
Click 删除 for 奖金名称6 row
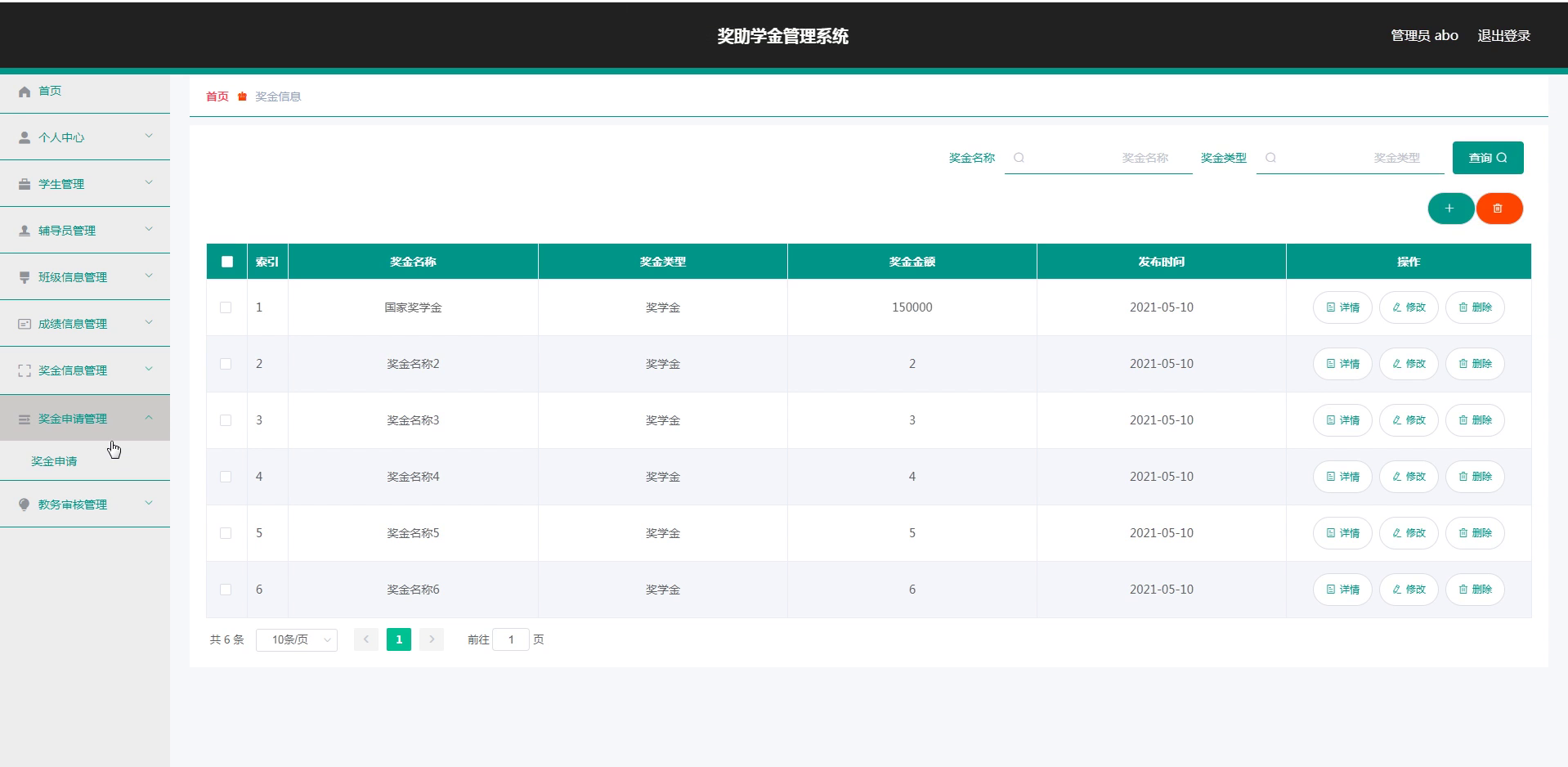point(1475,590)
